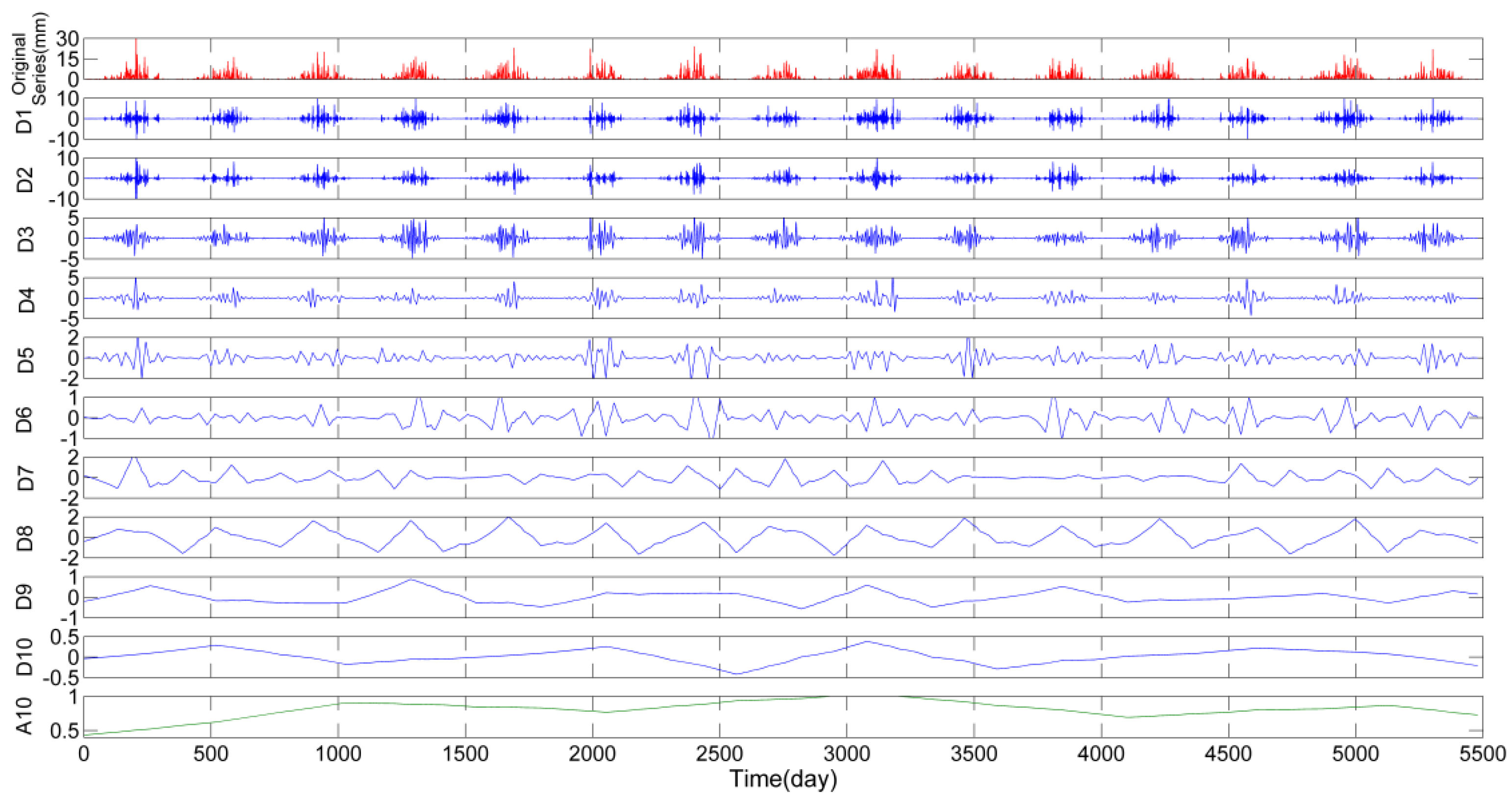Click the 0 tick label on x-axis
1512x803 pixels.
pos(84,753)
